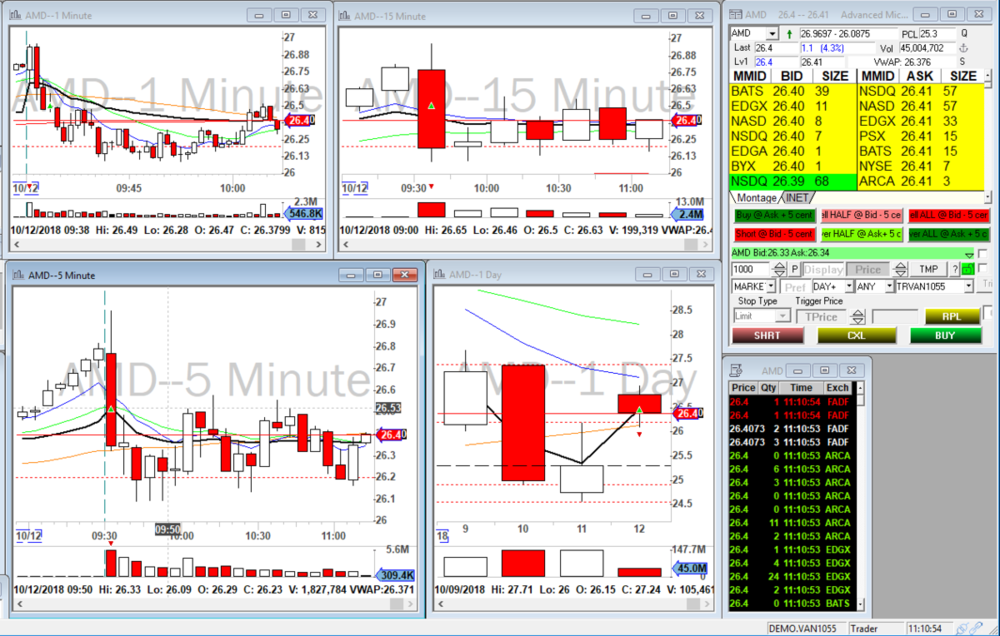Click the chart icon in the AMD--1 Minute title bar

18,16
